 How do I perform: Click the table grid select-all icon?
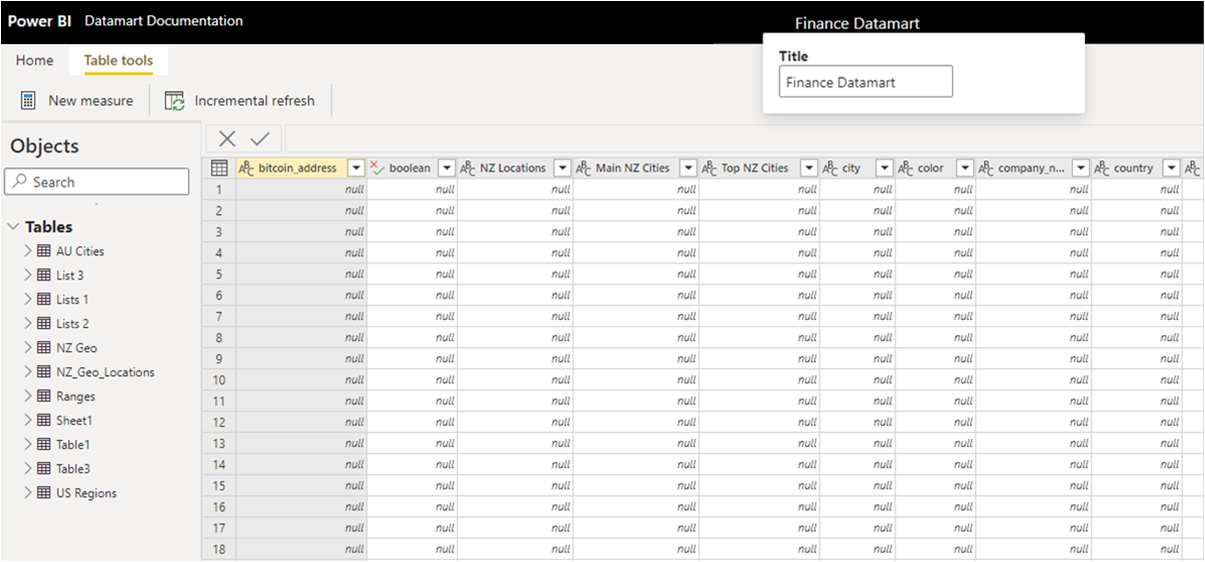[219, 168]
